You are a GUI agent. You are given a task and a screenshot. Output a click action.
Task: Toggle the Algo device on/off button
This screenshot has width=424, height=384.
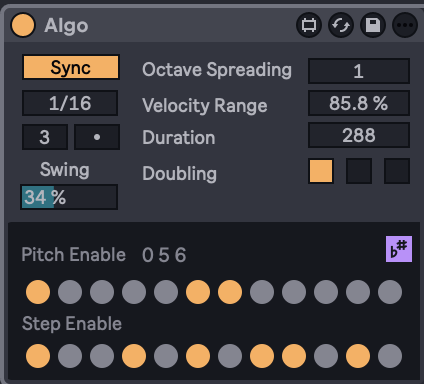[23, 25]
